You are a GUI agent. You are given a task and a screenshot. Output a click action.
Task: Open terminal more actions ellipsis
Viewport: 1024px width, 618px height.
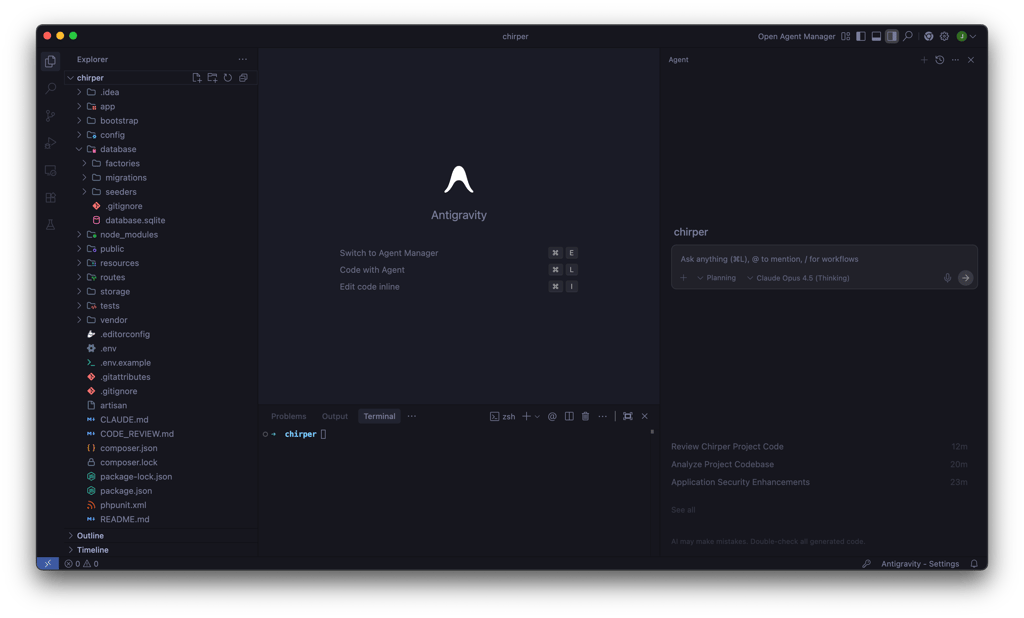tap(602, 416)
